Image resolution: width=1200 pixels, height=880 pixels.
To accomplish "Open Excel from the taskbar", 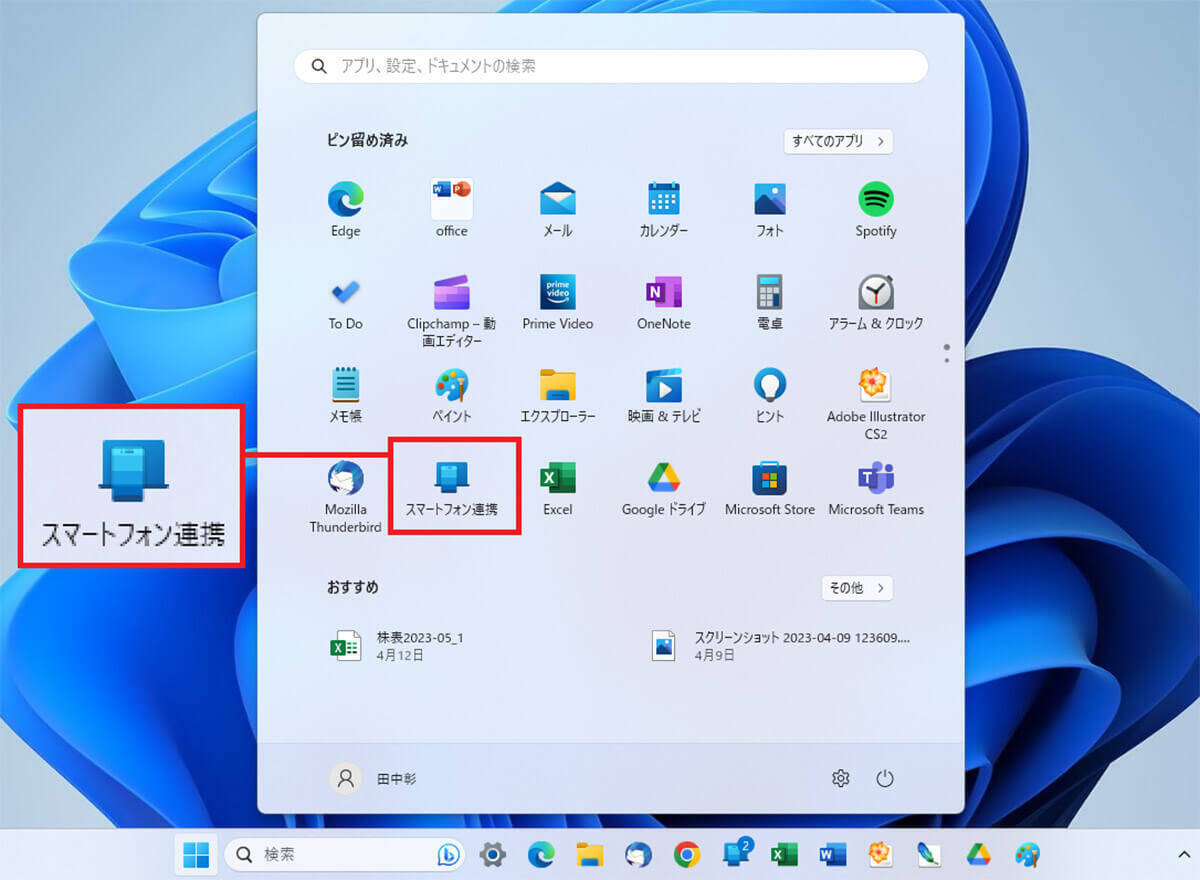I will (783, 854).
